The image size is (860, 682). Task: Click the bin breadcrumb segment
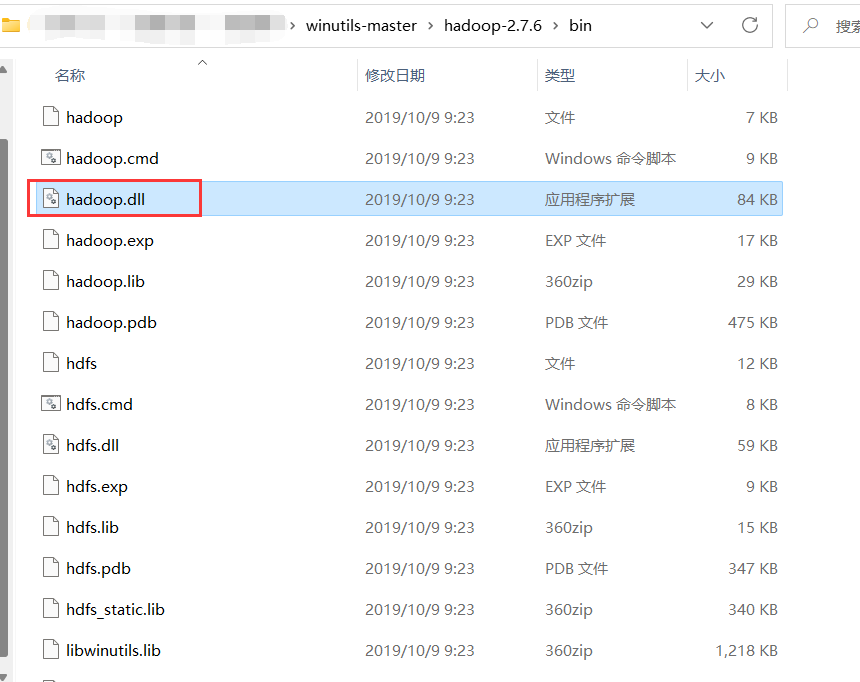point(580,26)
